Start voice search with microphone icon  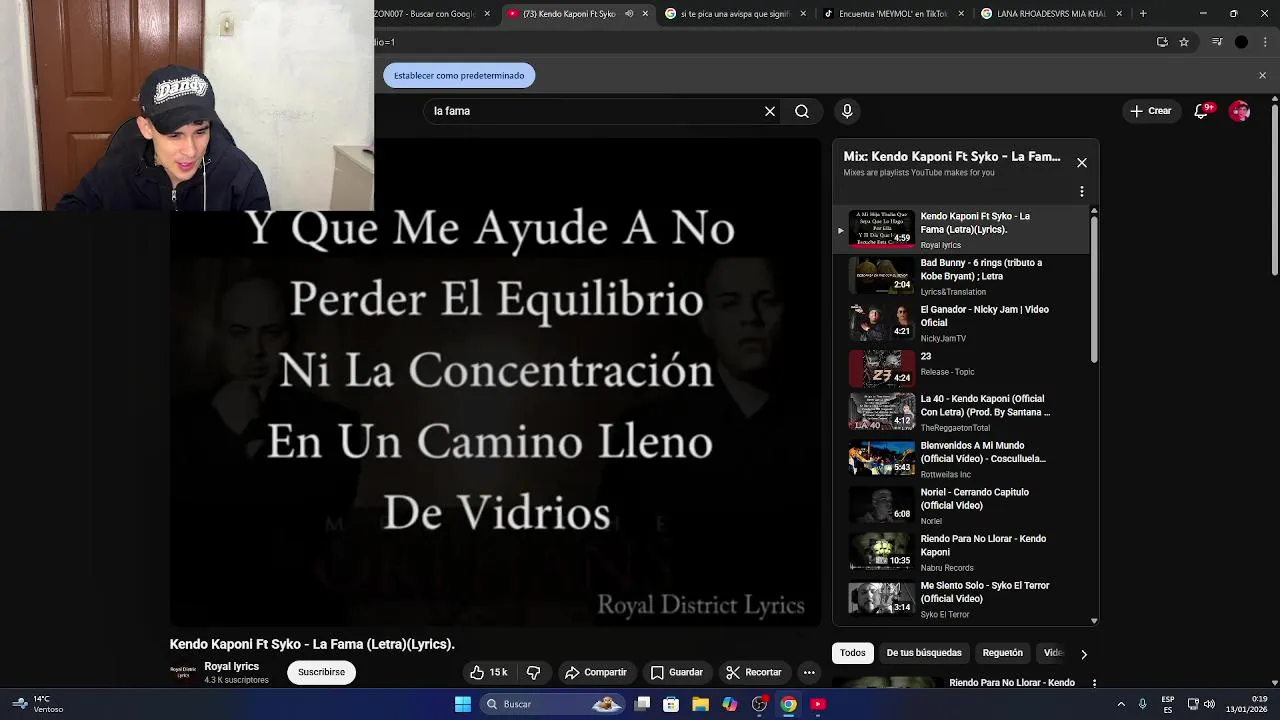coord(847,111)
